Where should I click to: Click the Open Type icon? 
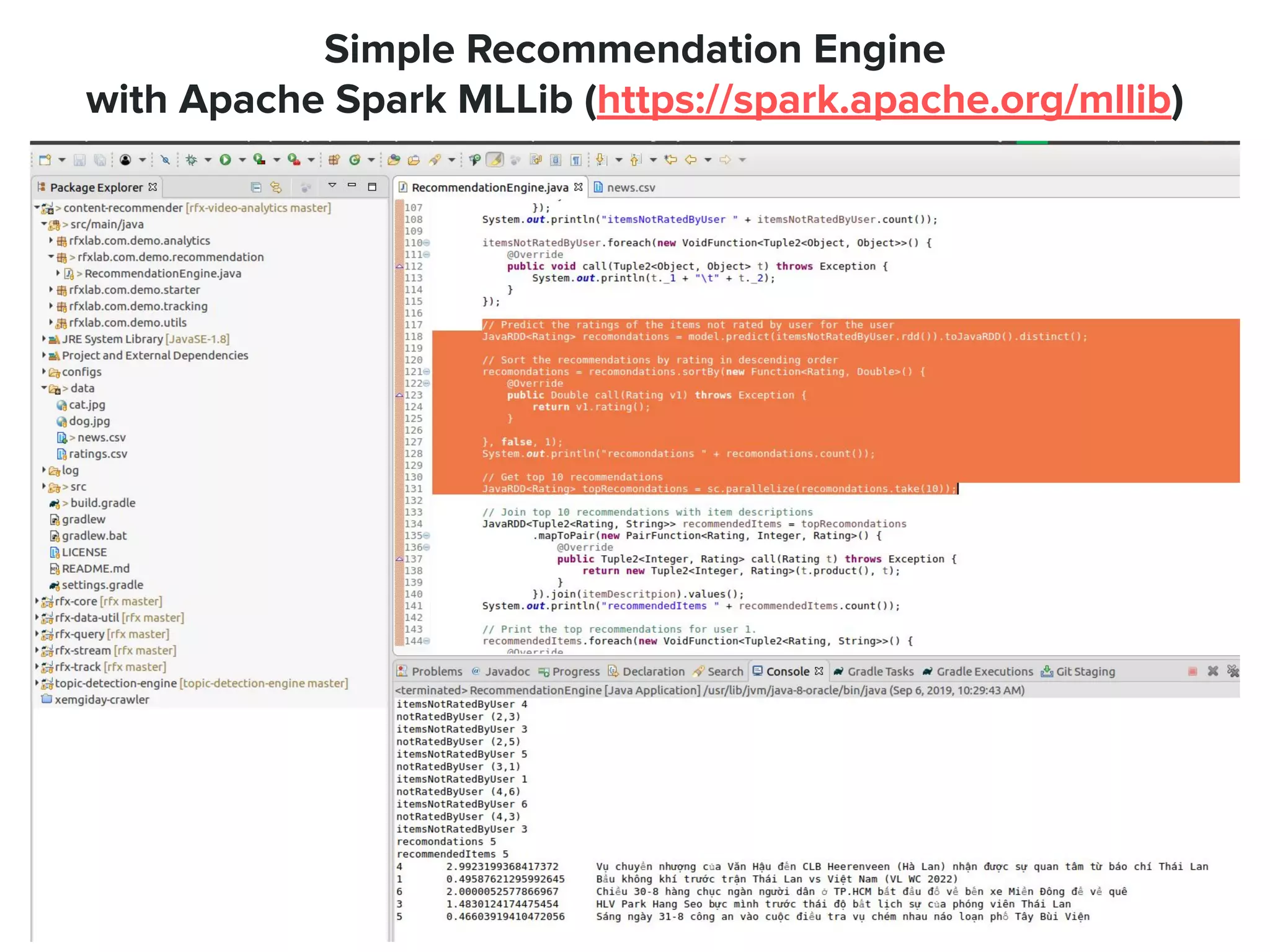[393, 160]
